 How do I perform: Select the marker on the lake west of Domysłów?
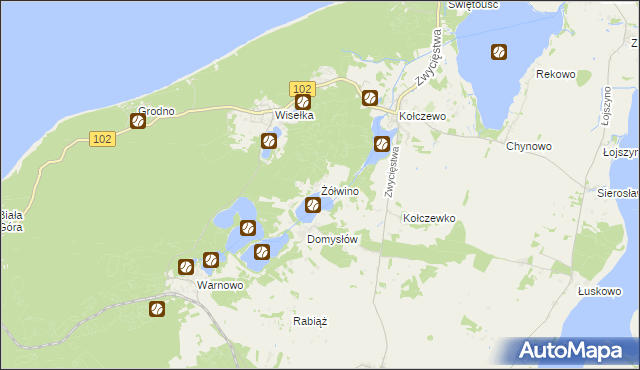pos(262,252)
